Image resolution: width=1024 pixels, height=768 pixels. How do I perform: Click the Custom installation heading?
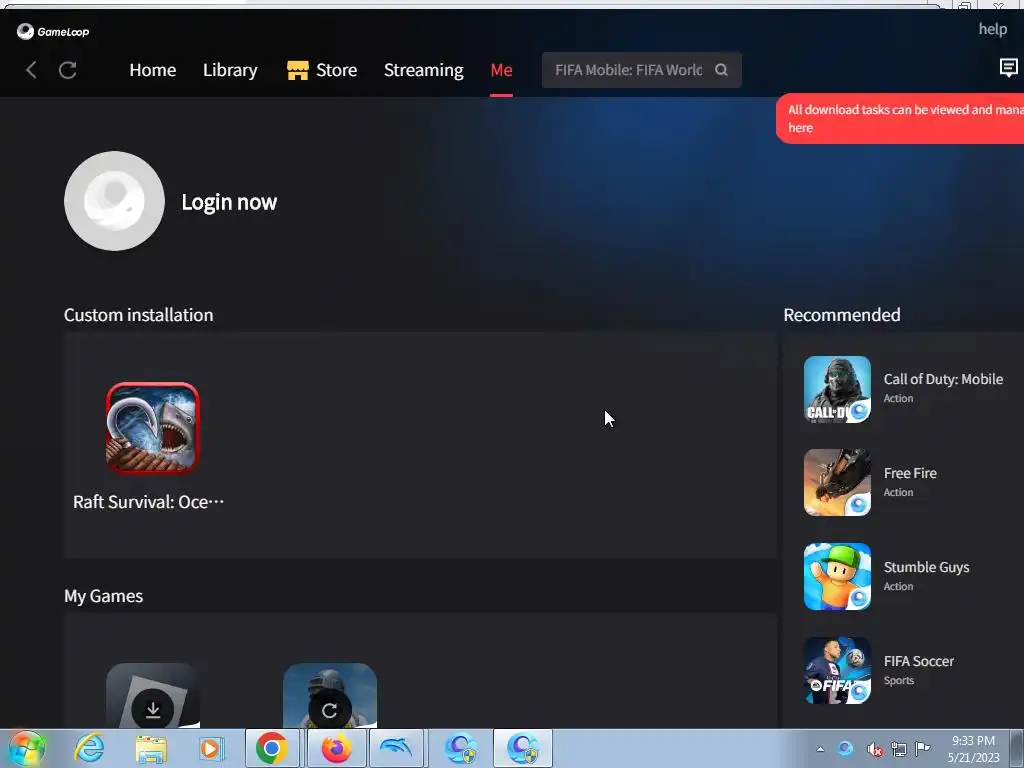(x=138, y=315)
